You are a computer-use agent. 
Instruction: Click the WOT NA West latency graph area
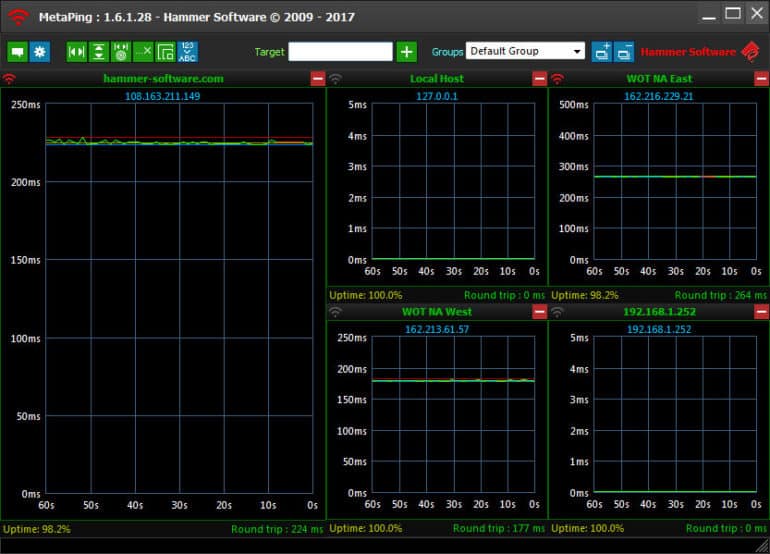453,415
